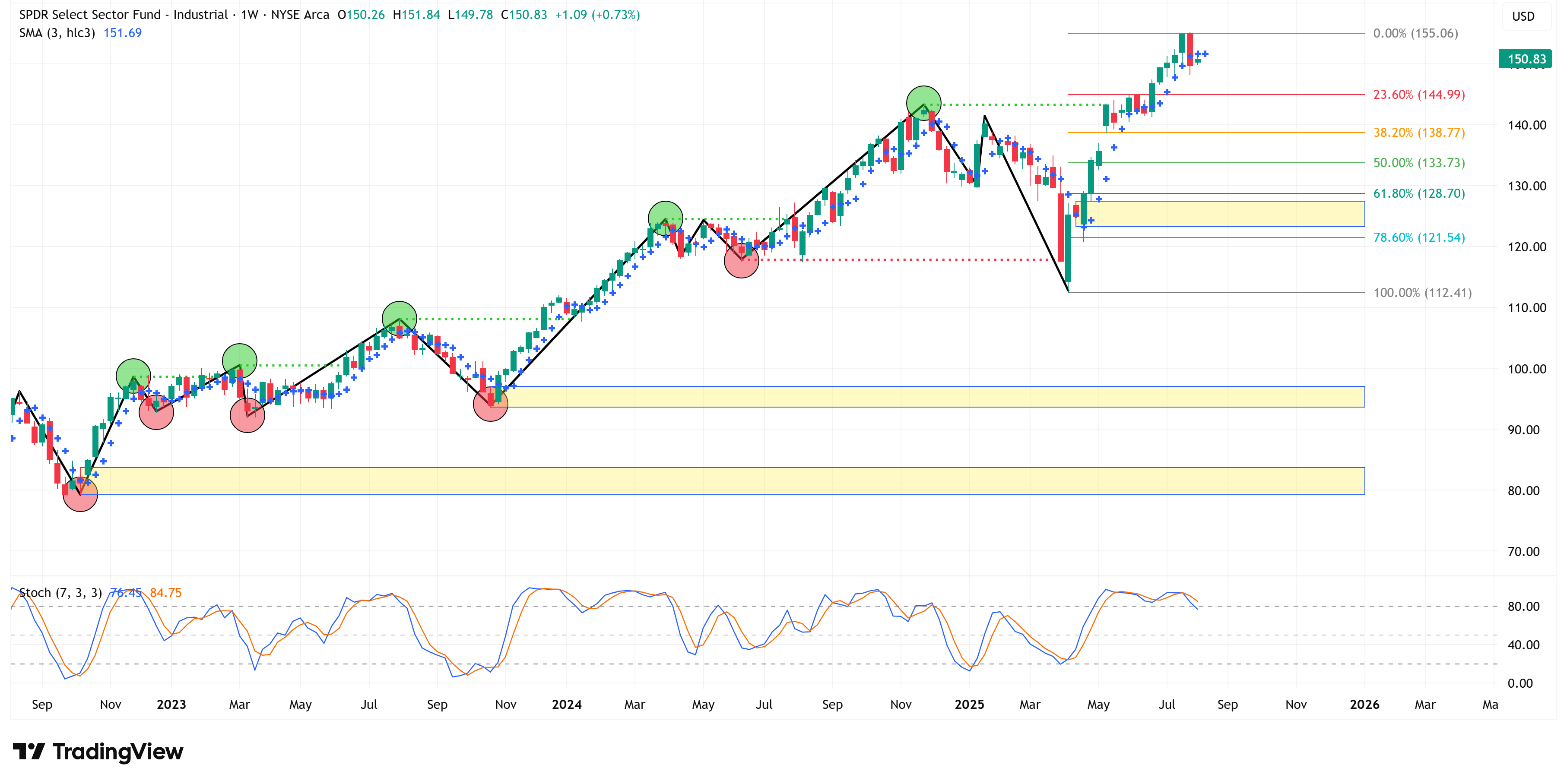Click the green 150.83 current price tag
This screenshot has width=1567, height=784.
click(x=1525, y=59)
